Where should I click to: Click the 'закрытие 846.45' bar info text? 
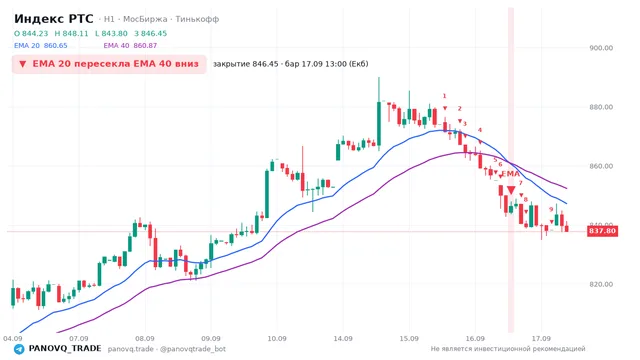click(246, 64)
